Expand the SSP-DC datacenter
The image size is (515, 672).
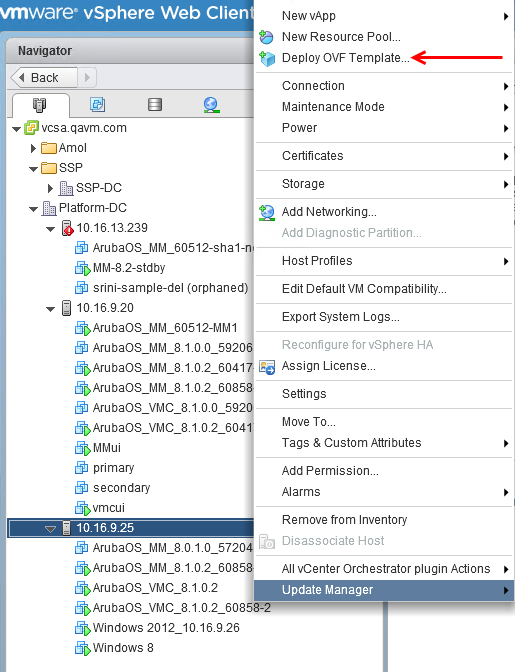(51, 188)
